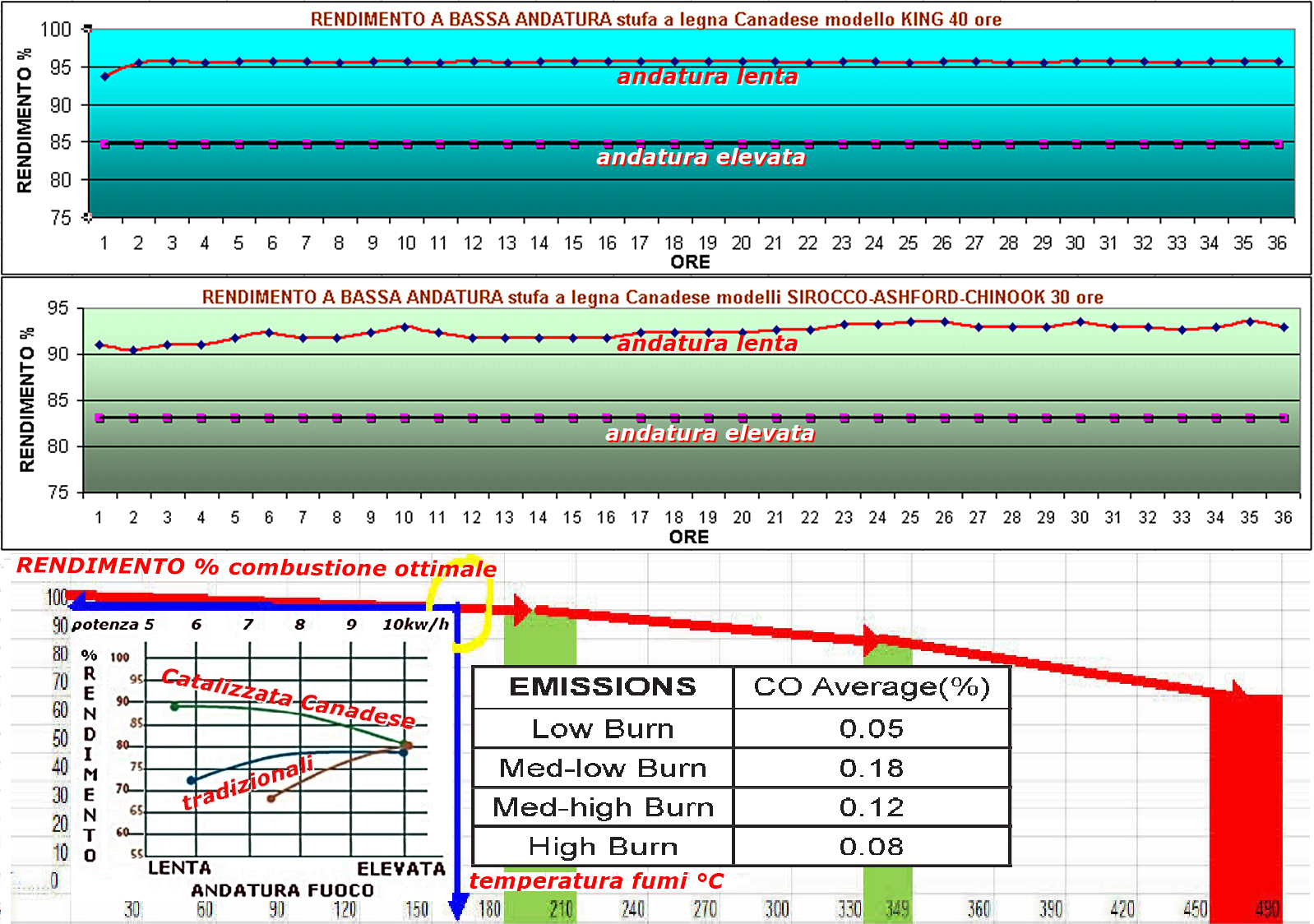Viewport: 1314px width, 924px height.
Task: Click the 'Med-low Burn' table cell
Action: click(x=603, y=768)
